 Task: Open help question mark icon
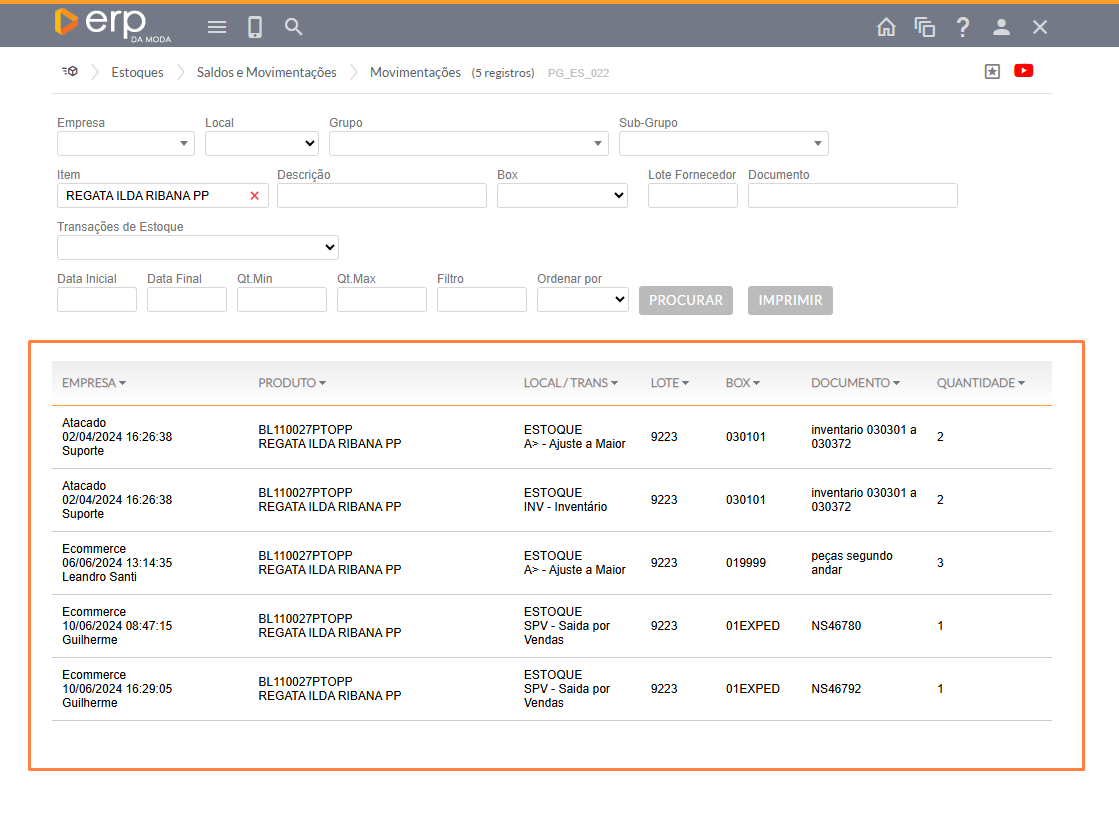click(963, 27)
